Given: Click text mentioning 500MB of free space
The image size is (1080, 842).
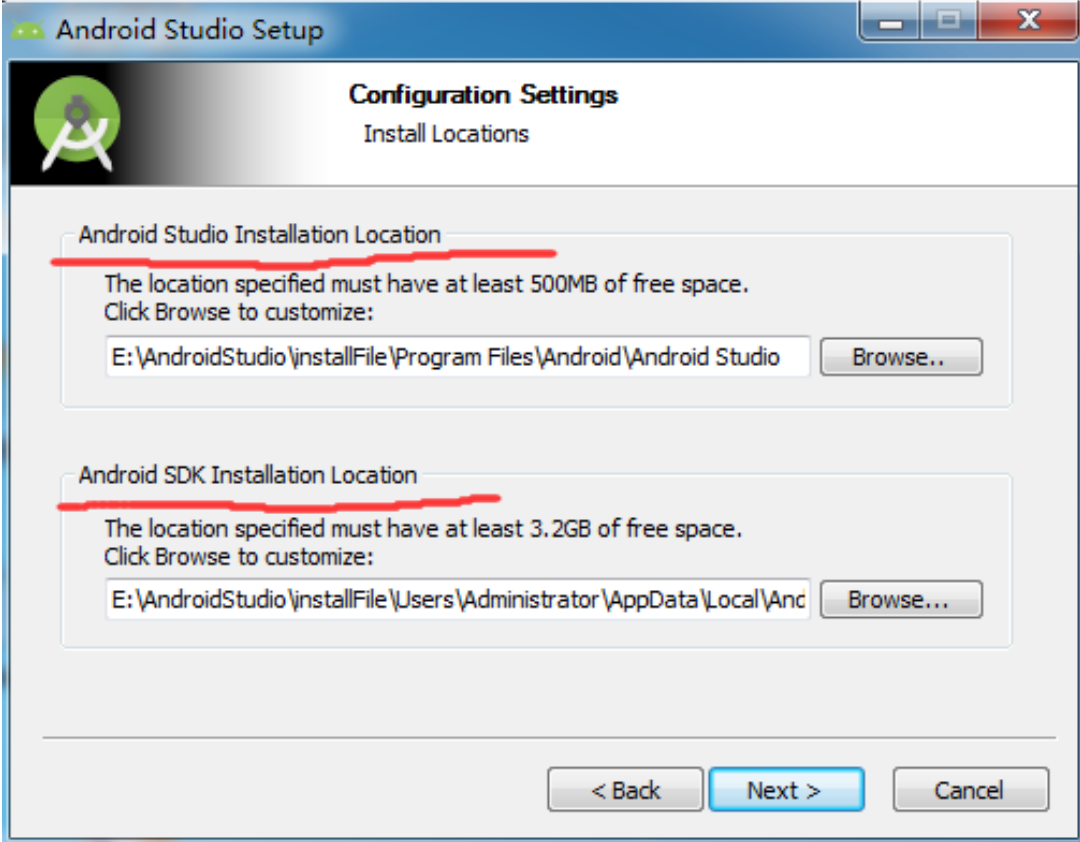Looking at the screenshot, I should click(426, 284).
